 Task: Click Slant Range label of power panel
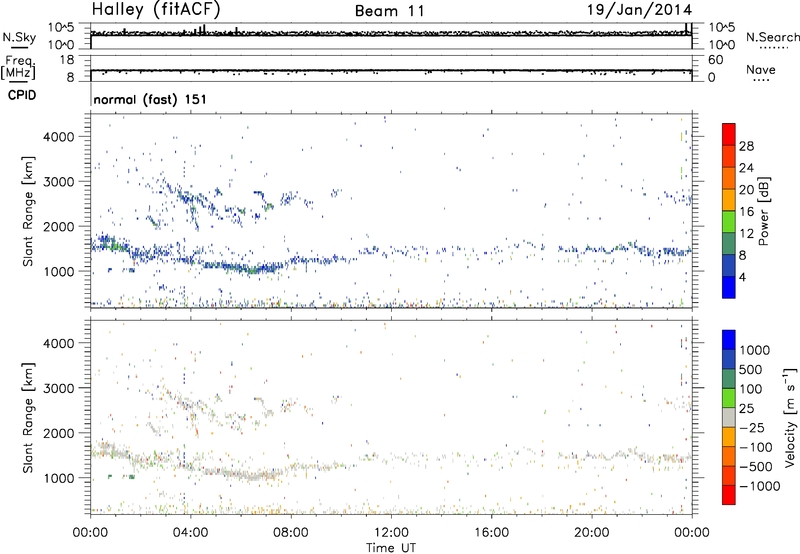coord(28,211)
